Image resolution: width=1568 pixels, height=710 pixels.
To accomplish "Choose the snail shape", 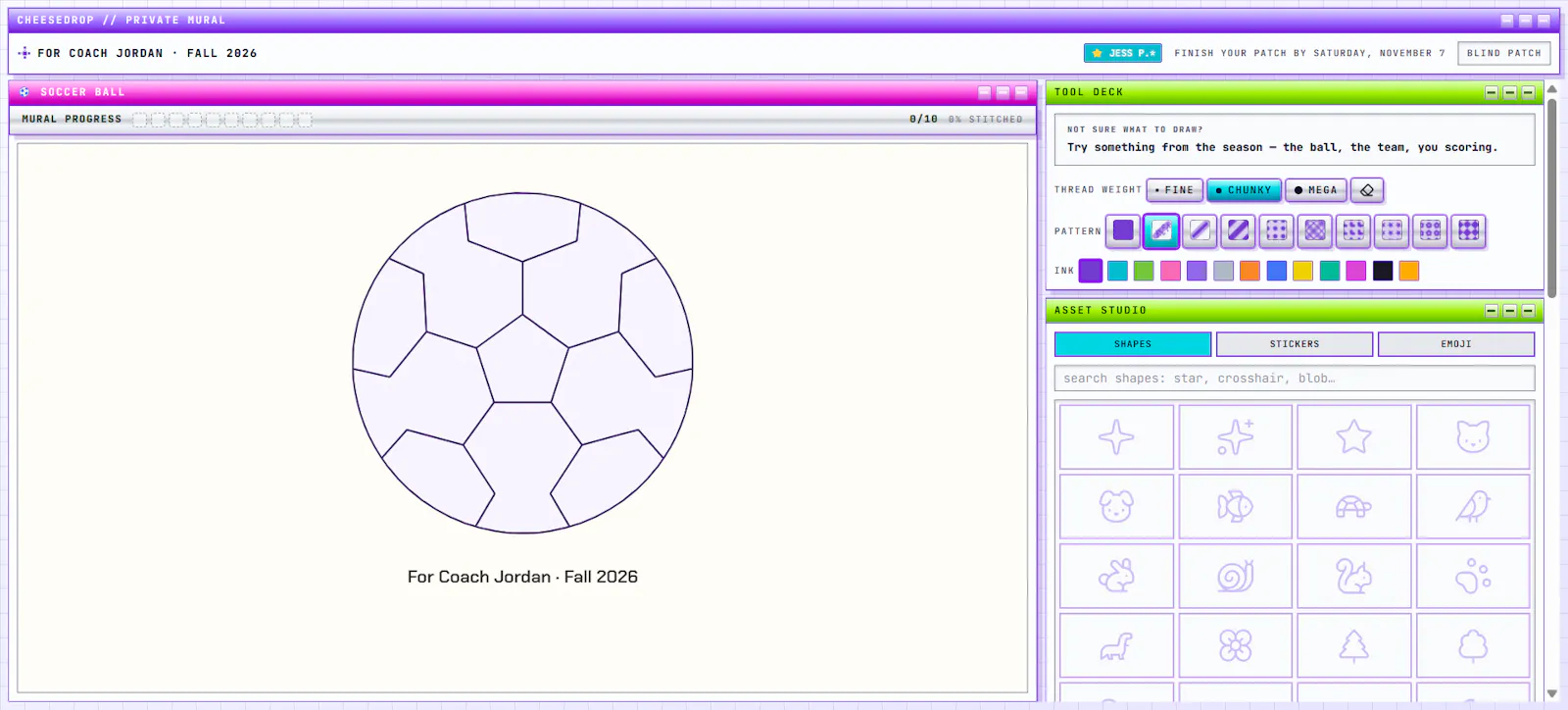I will [1235, 577].
